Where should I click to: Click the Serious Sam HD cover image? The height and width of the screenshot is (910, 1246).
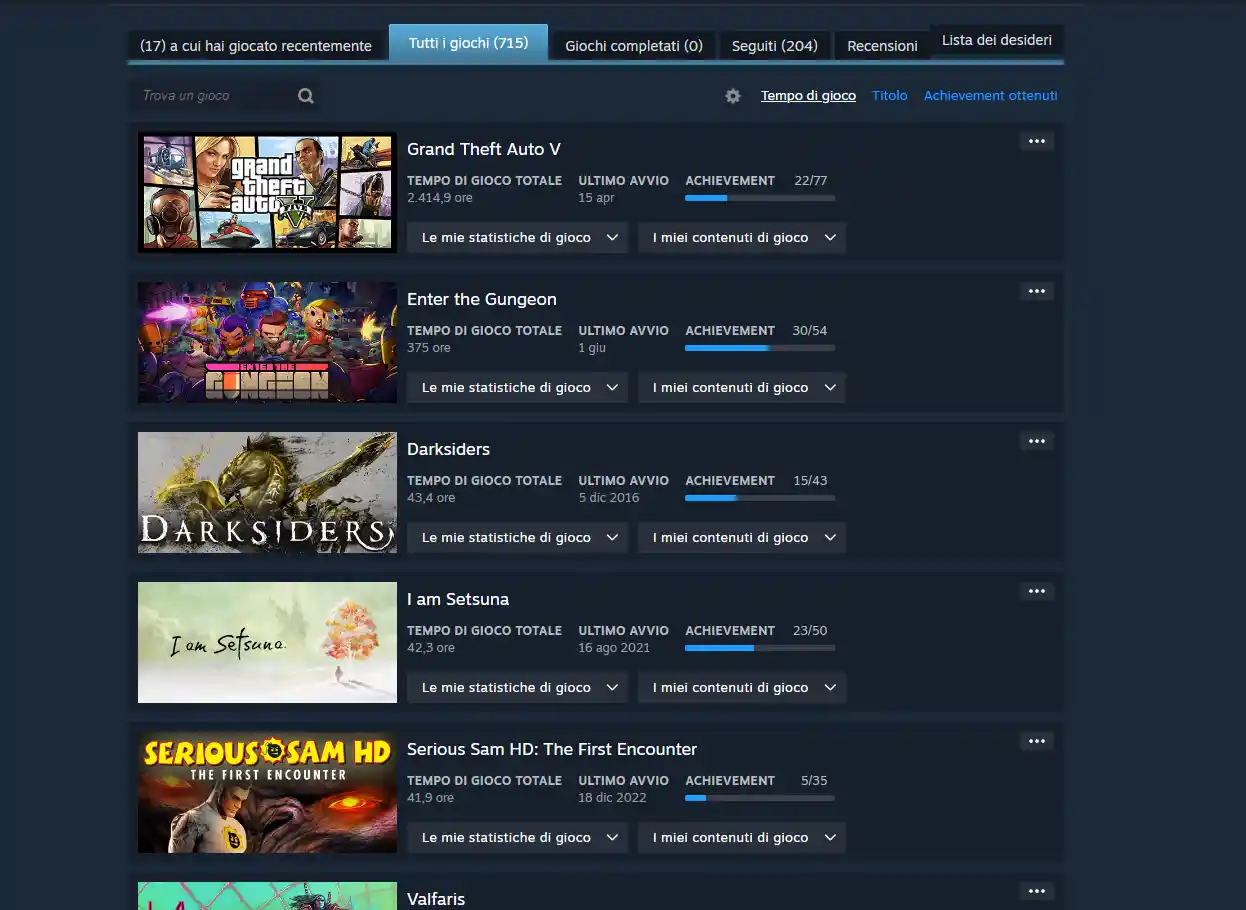[267, 792]
